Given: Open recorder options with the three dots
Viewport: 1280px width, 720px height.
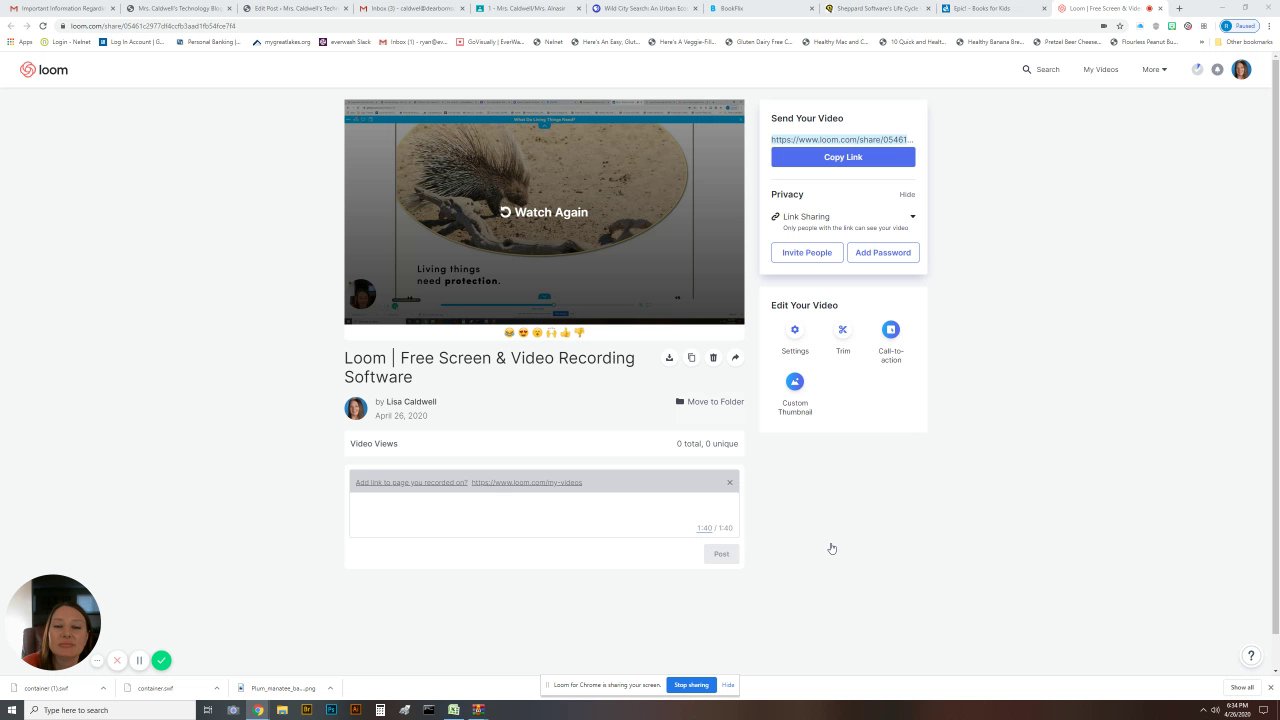Looking at the screenshot, I should [97, 660].
